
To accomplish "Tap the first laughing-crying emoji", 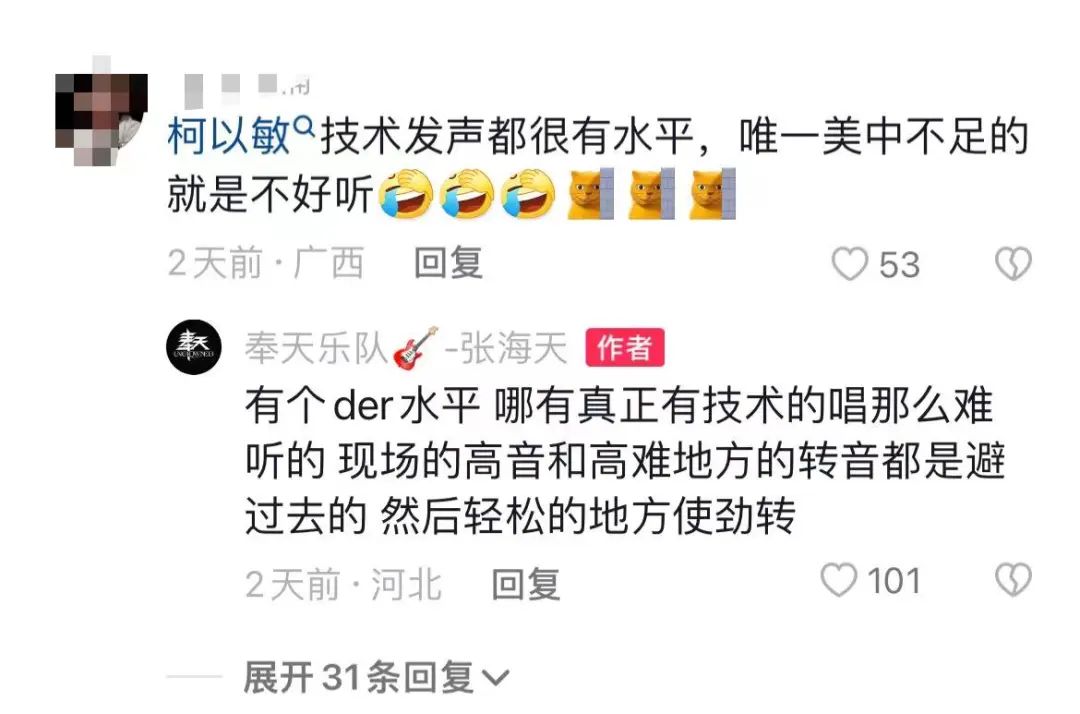I will pos(407,194).
